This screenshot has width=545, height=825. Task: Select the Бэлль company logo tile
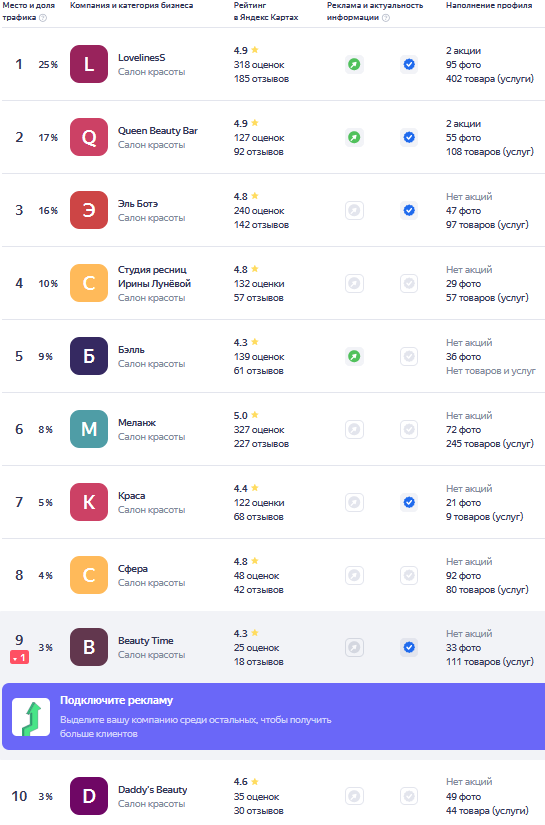point(89,356)
